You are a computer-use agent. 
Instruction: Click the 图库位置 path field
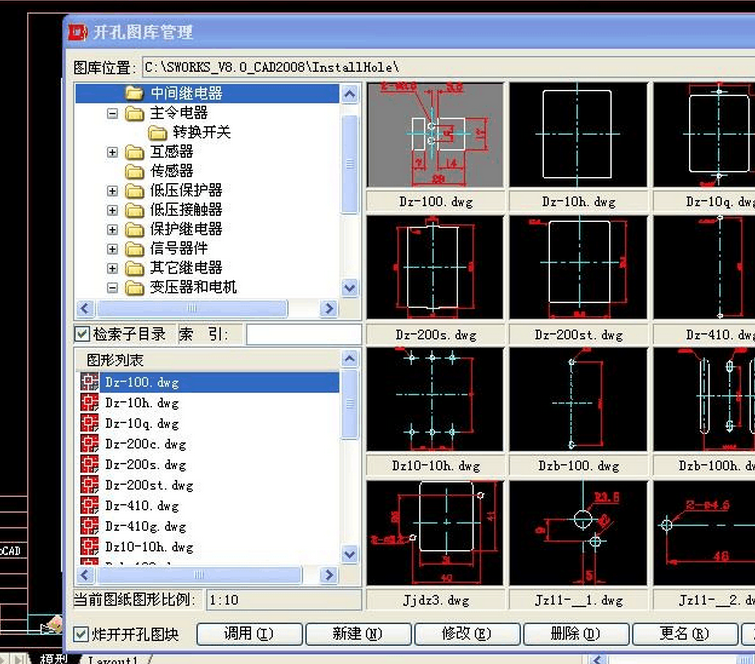(x=448, y=67)
